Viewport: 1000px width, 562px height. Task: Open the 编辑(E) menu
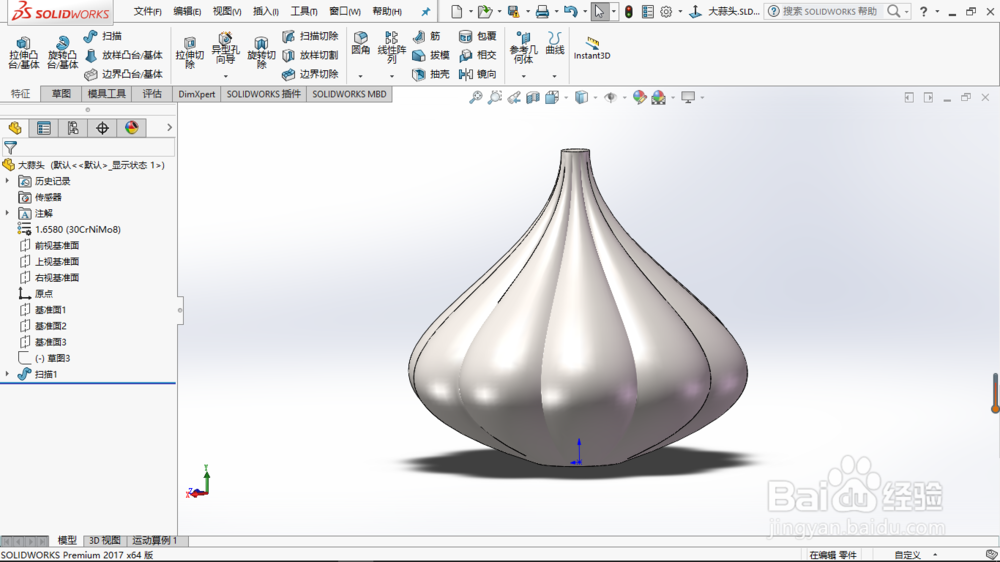(187, 11)
